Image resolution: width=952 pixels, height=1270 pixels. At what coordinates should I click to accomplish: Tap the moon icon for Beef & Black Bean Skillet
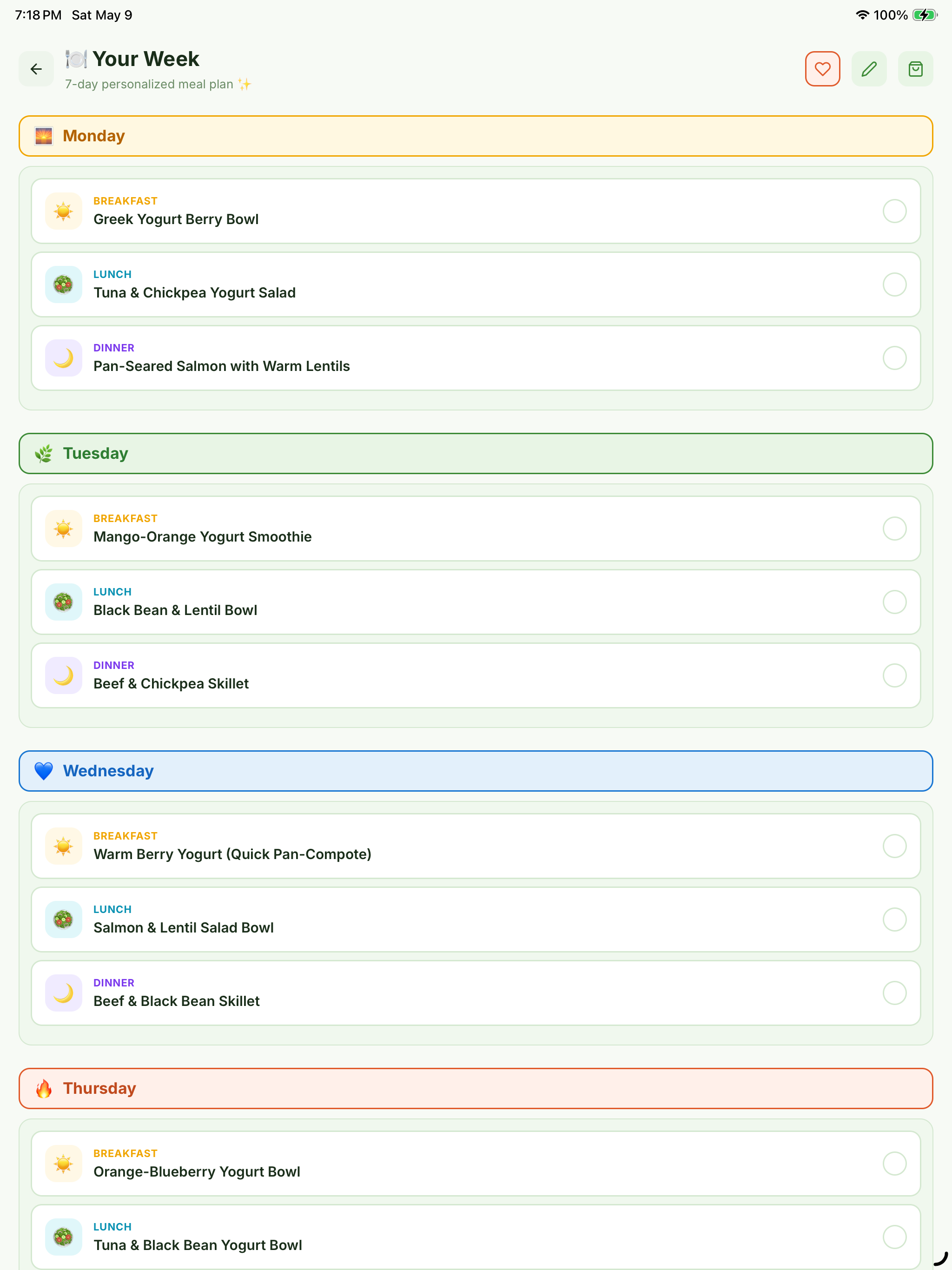point(64,993)
